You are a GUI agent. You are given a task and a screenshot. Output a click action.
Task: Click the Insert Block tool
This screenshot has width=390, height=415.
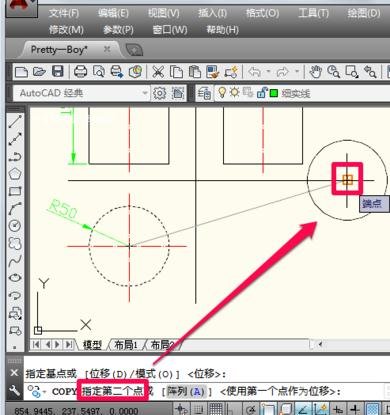tap(15, 313)
